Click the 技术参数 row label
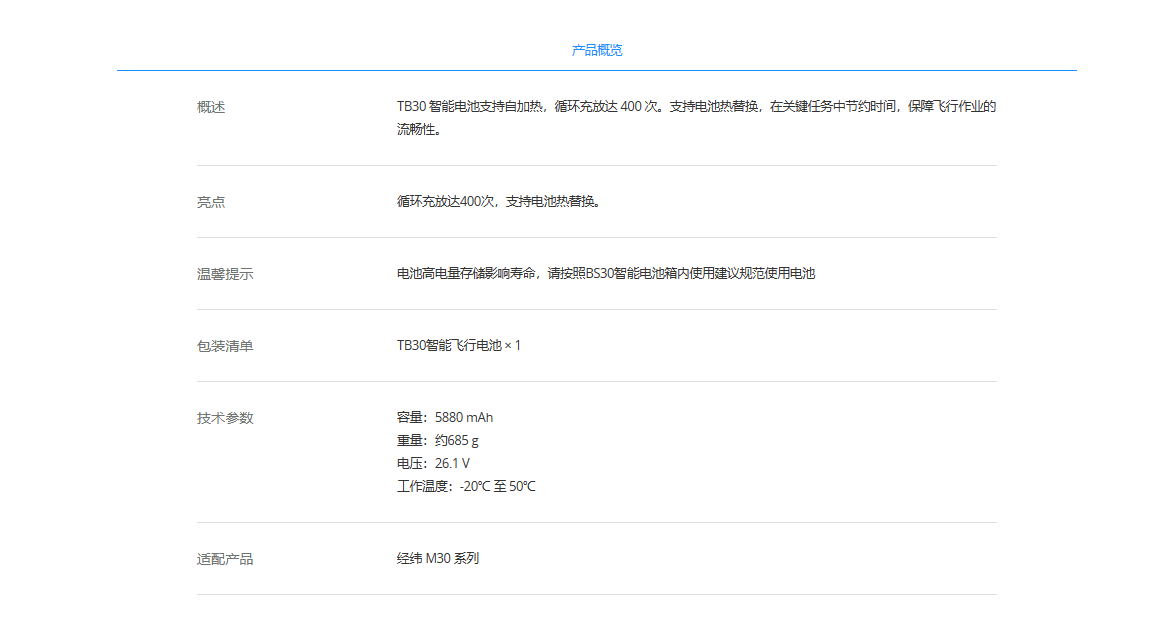This screenshot has width=1153, height=617. [x=225, y=418]
